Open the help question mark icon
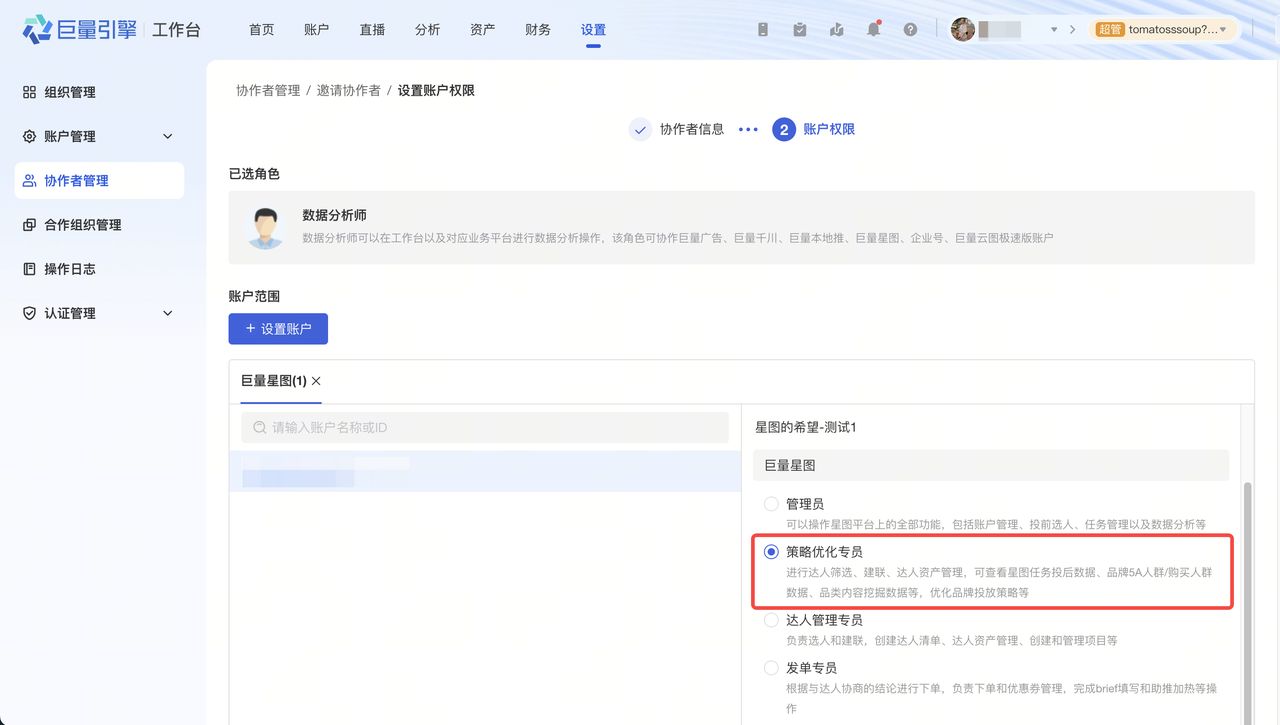 (x=910, y=30)
